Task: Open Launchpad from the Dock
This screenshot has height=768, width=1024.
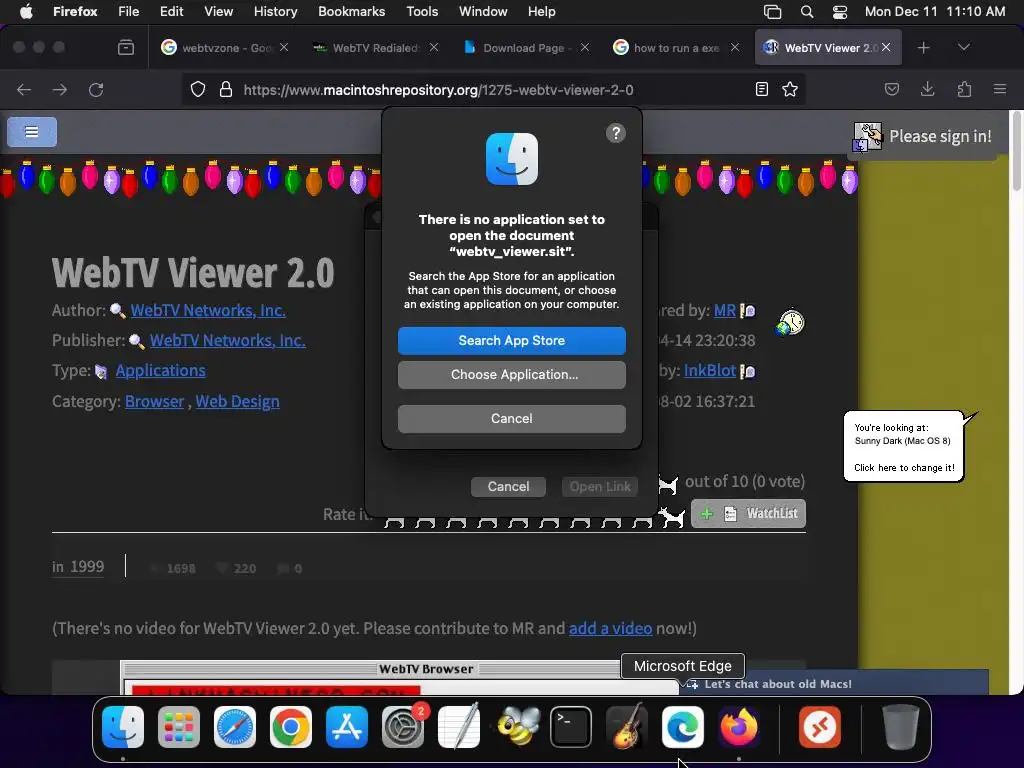Action: [179, 727]
